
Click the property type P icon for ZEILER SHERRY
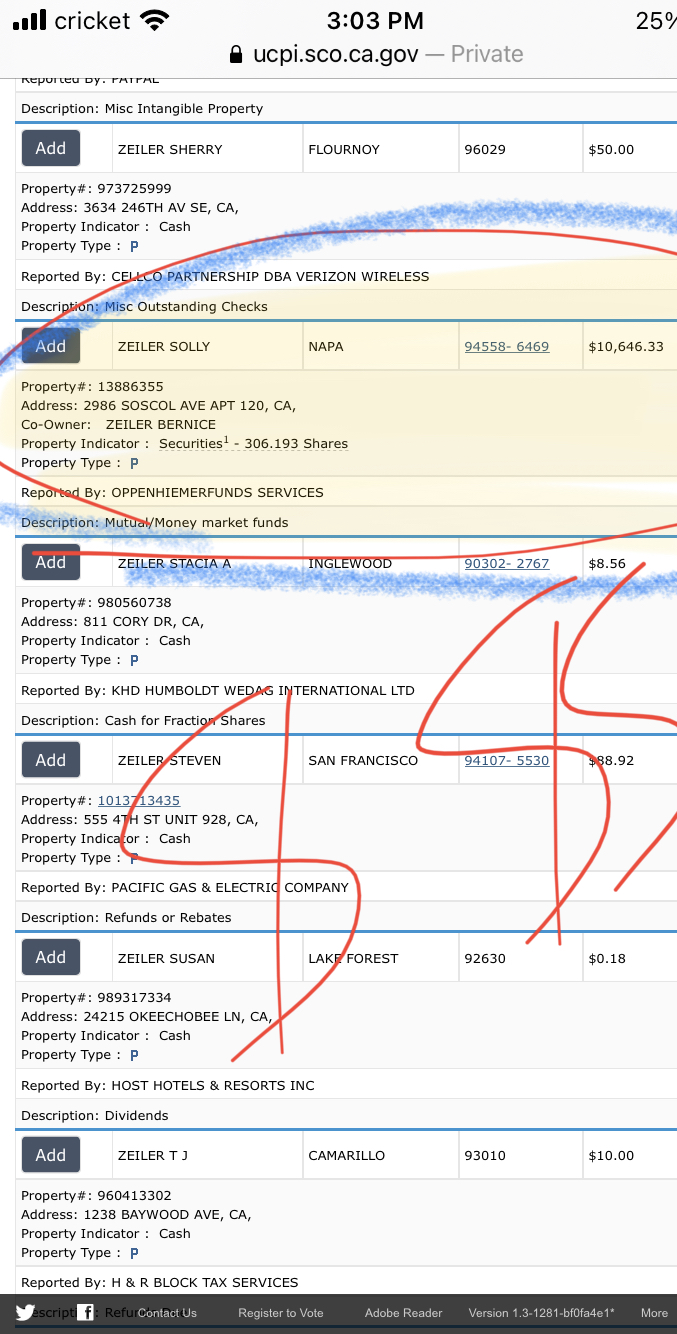pos(134,247)
